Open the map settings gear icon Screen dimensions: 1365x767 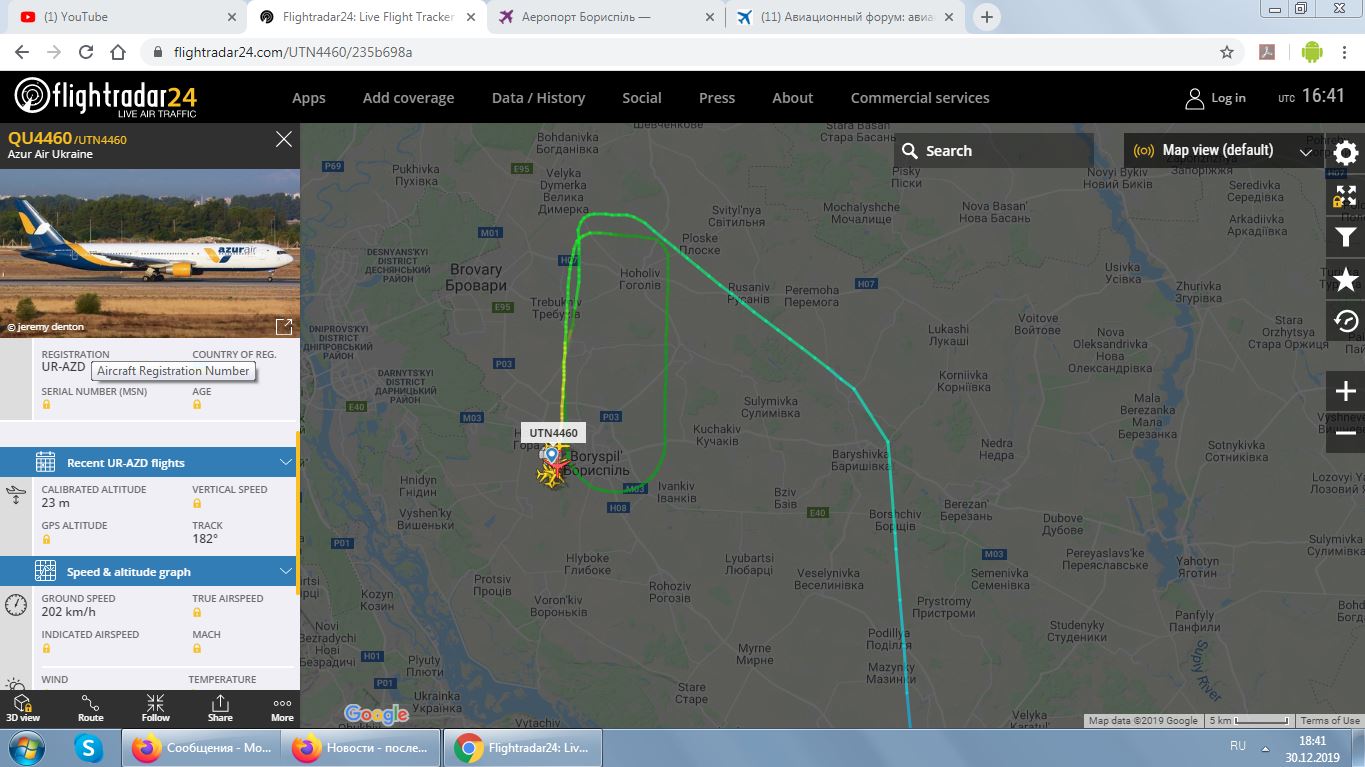[x=1346, y=153]
